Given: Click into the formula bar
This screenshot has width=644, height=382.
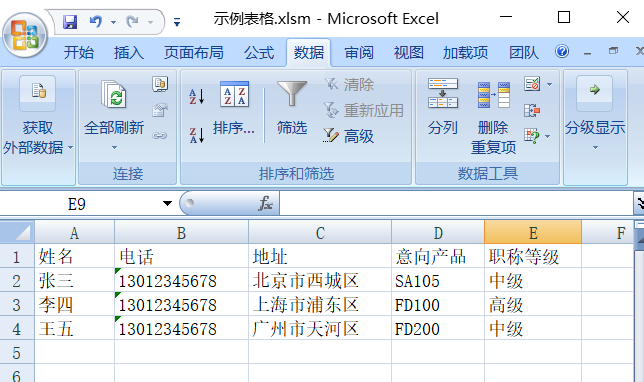Looking at the screenshot, I should point(456,204).
